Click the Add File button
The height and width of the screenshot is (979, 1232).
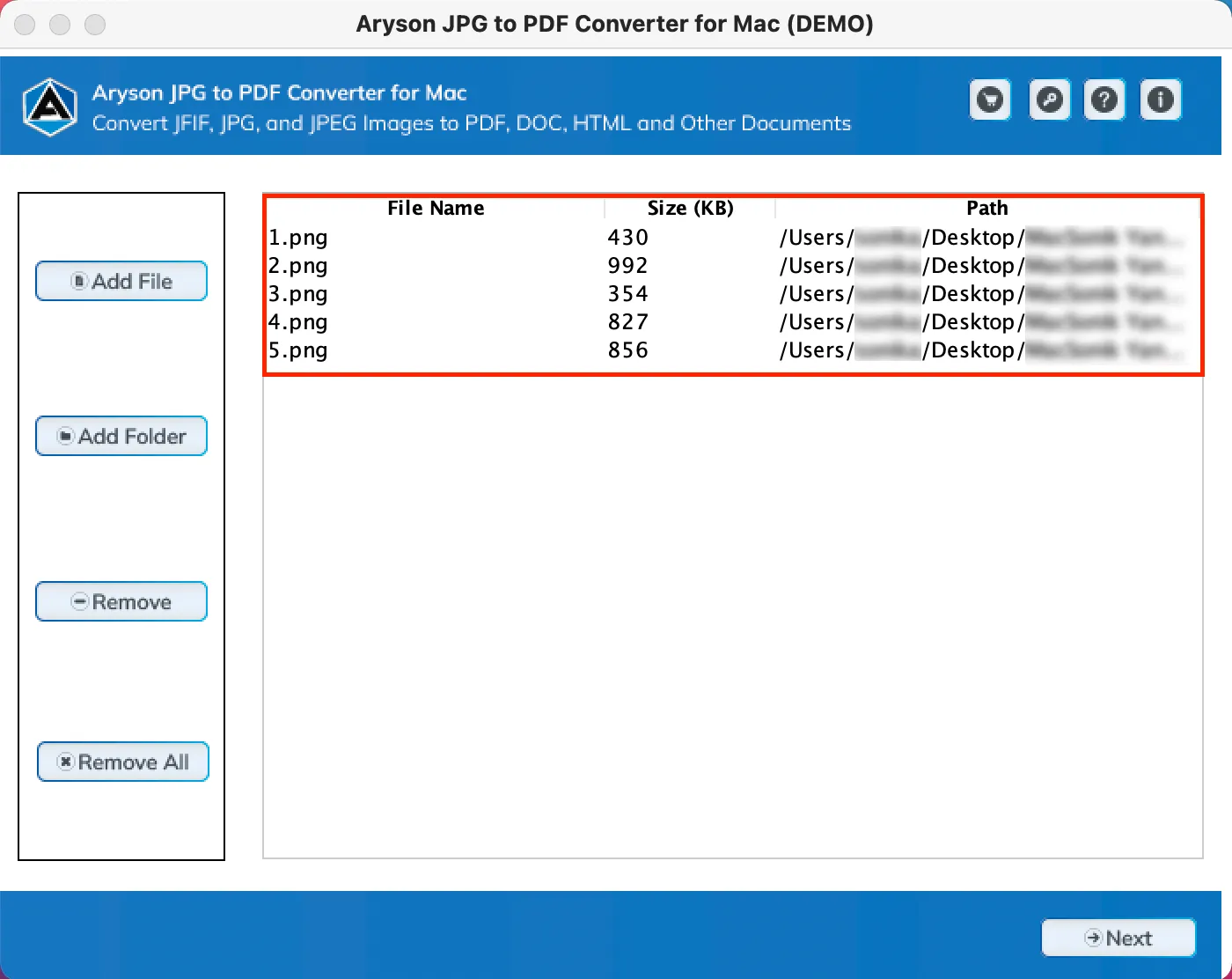coord(121,281)
